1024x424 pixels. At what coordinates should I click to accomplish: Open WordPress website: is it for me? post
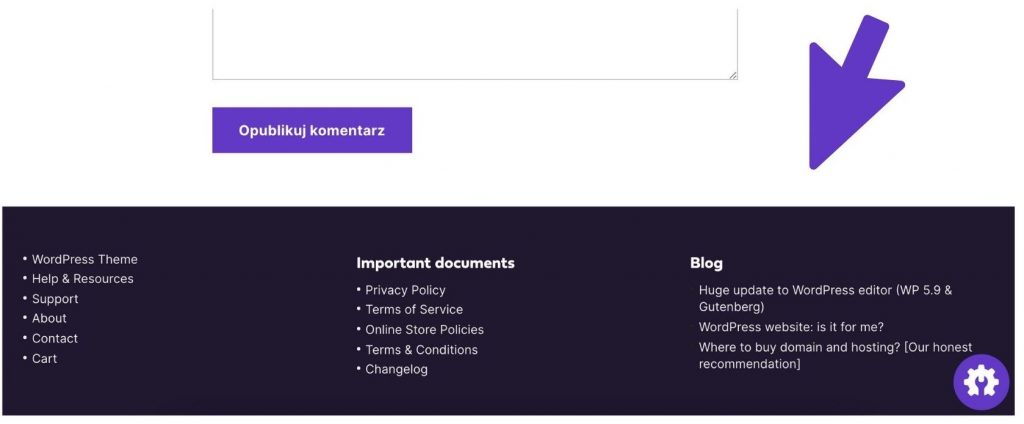pos(791,327)
